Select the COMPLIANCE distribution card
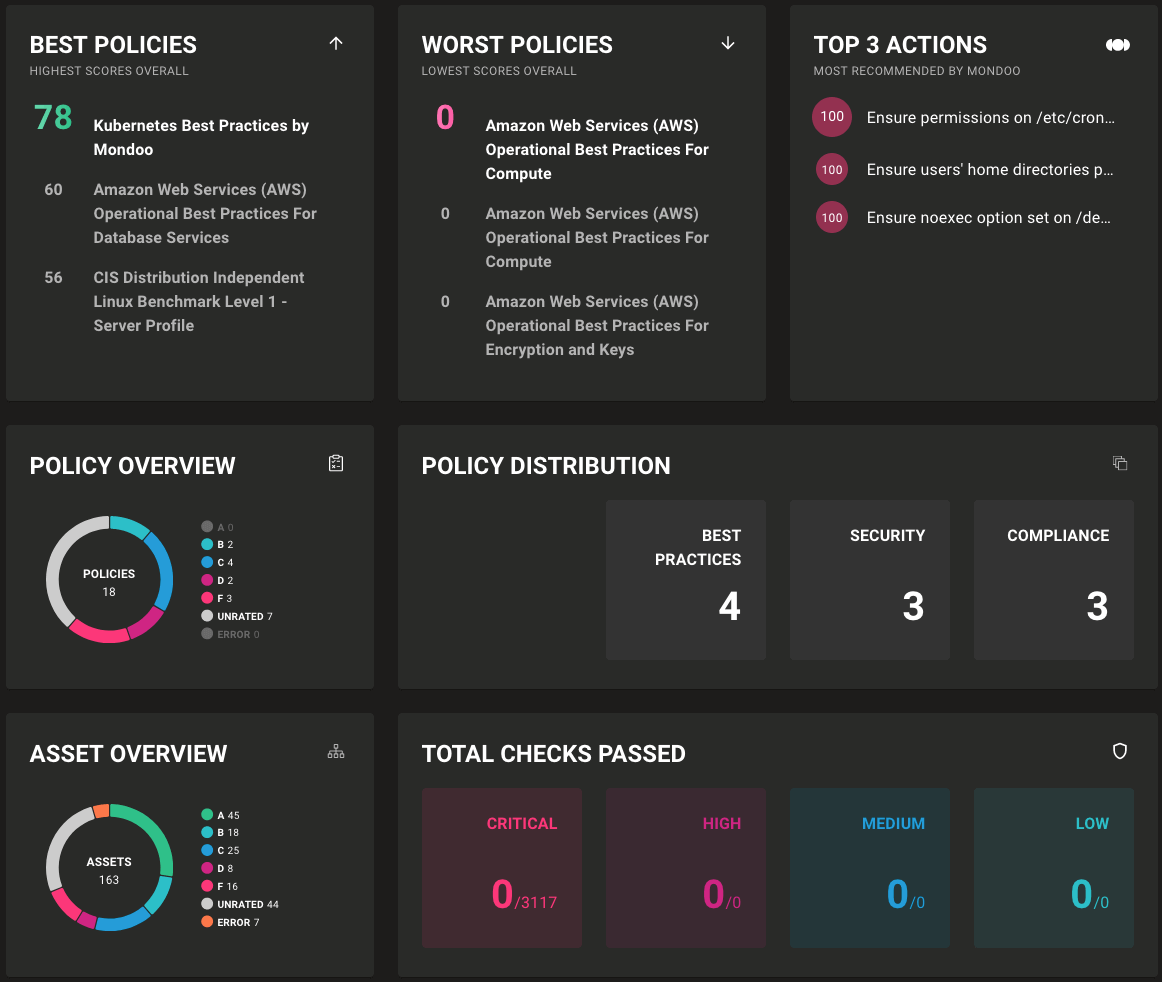 (x=1053, y=580)
